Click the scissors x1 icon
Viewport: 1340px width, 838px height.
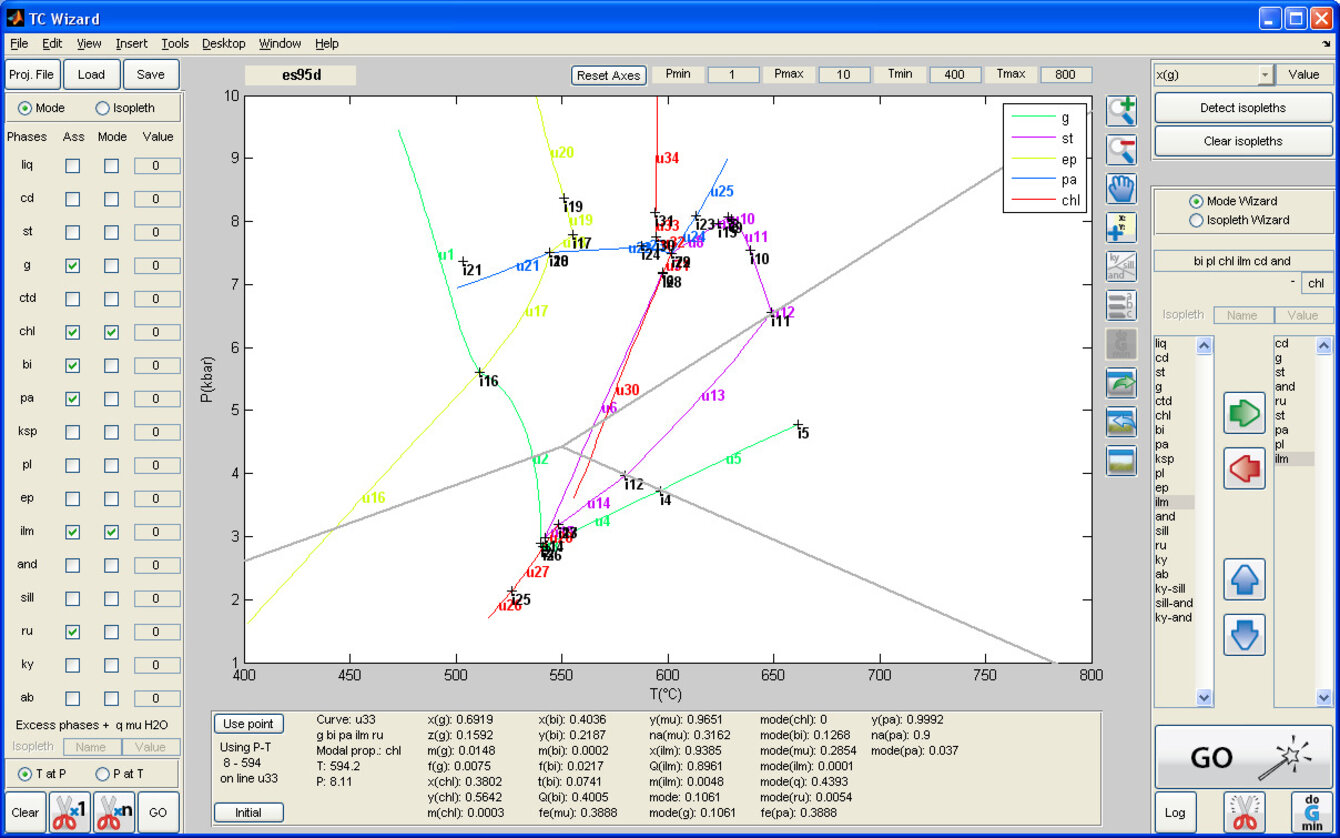(70, 812)
